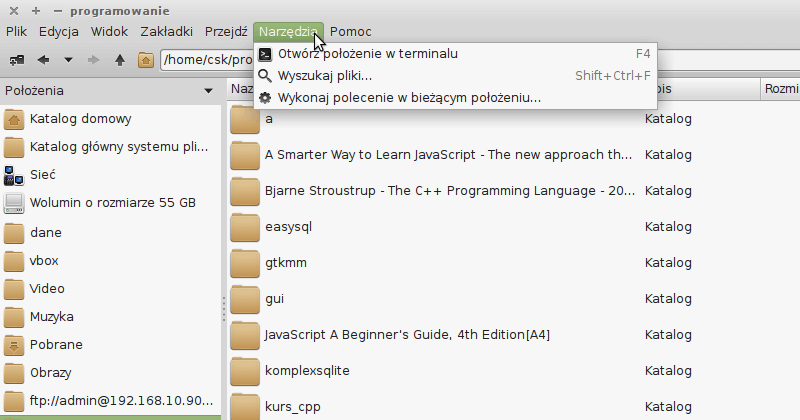Open the Zakładki menu
Screen dimensions: 800x420
click(166, 32)
